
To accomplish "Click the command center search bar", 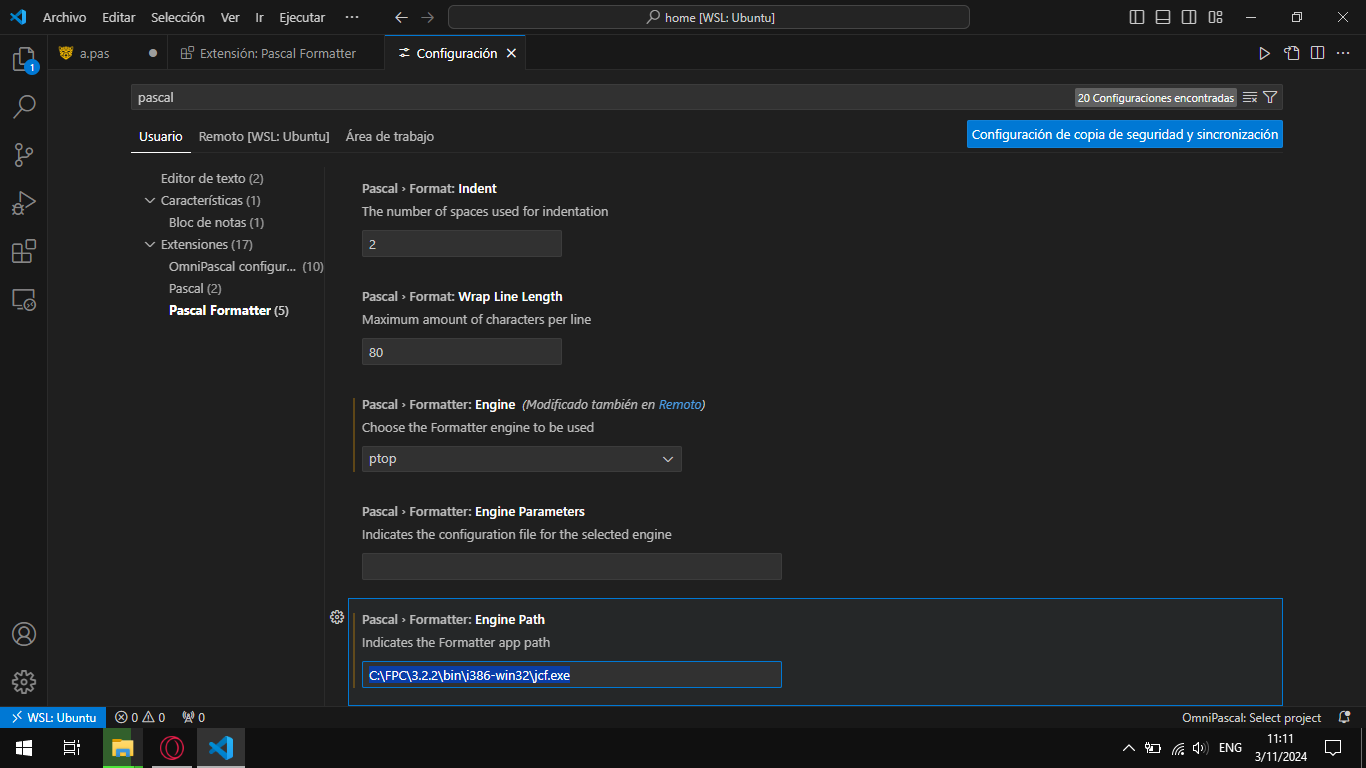I will pyautogui.click(x=709, y=17).
